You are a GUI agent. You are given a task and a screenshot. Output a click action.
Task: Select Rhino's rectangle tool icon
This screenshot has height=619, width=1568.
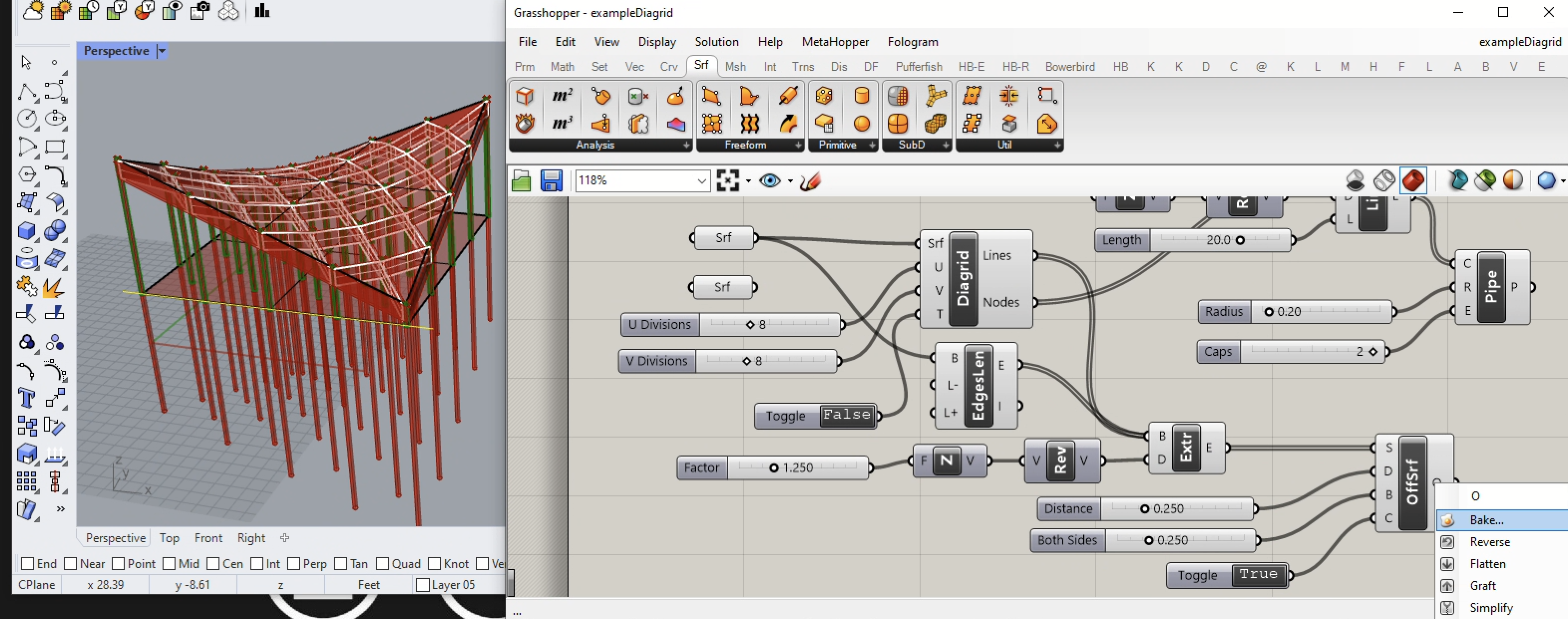[x=55, y=147]
